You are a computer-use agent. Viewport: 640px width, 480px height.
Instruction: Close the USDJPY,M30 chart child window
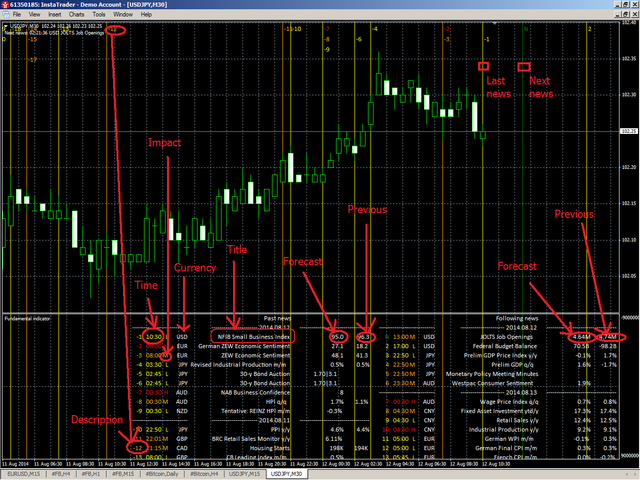635,14
